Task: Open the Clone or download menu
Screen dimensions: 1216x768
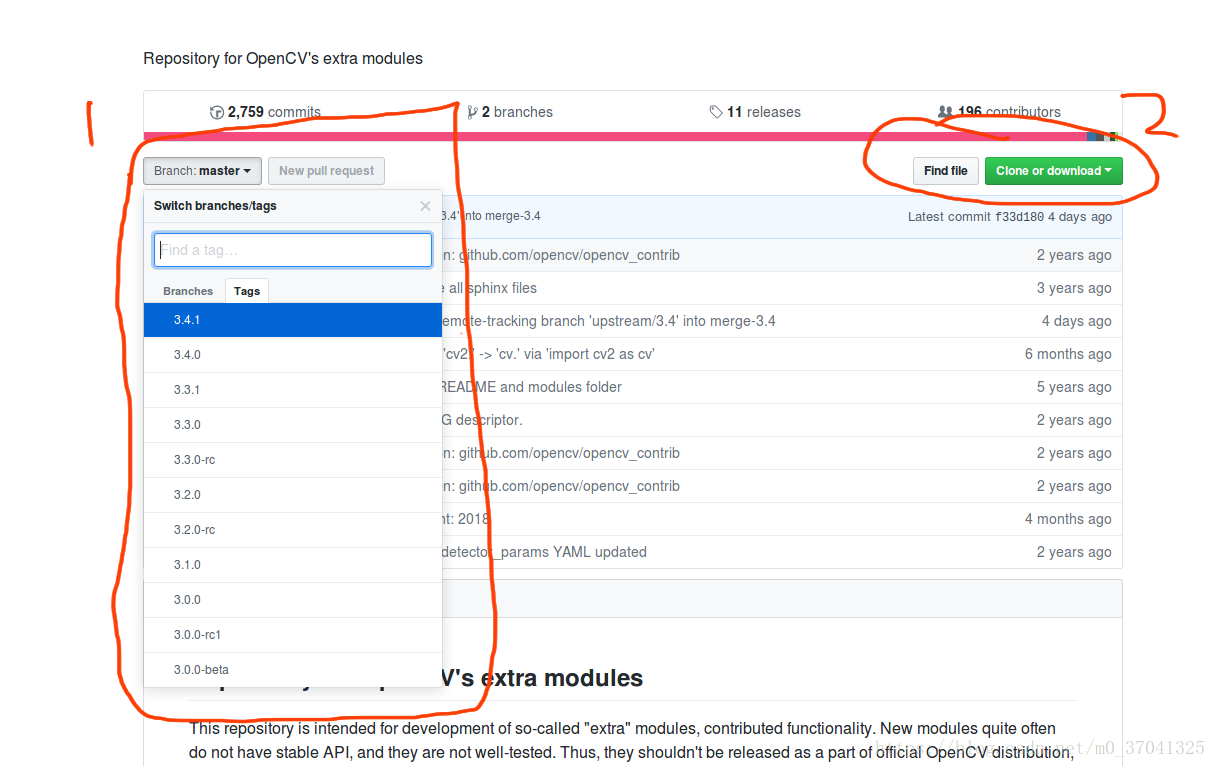Action: (x=1053, y=171)
